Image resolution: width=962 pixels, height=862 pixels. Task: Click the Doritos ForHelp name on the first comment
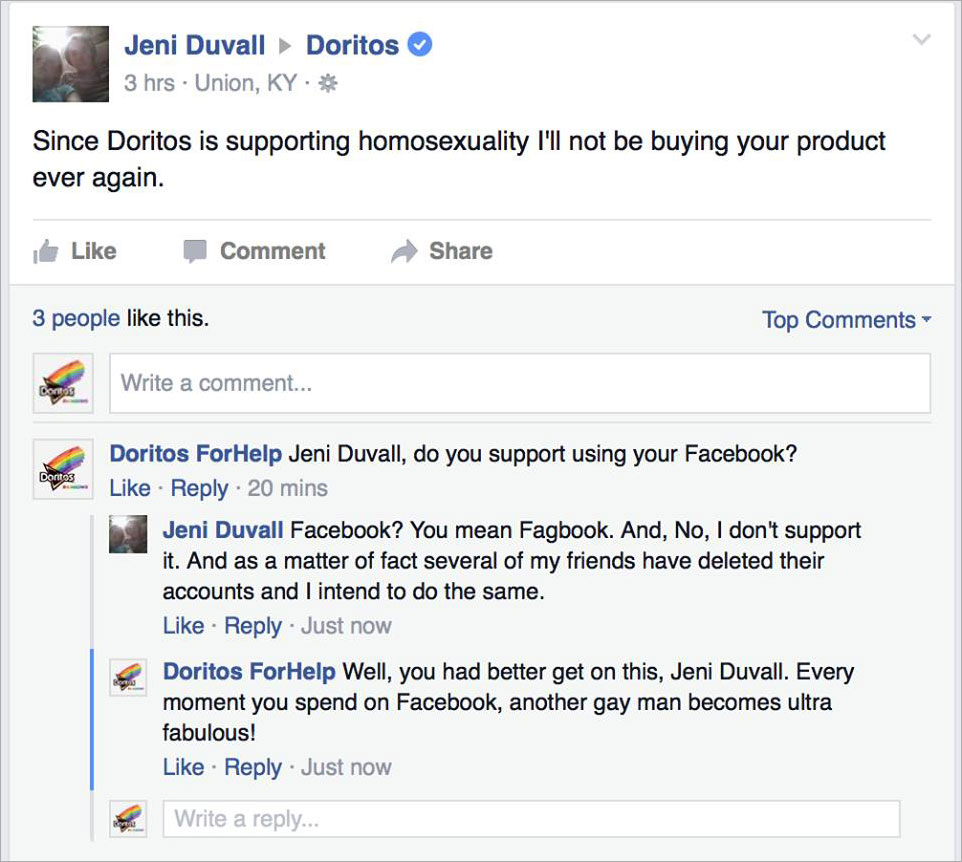coord(196,454)
